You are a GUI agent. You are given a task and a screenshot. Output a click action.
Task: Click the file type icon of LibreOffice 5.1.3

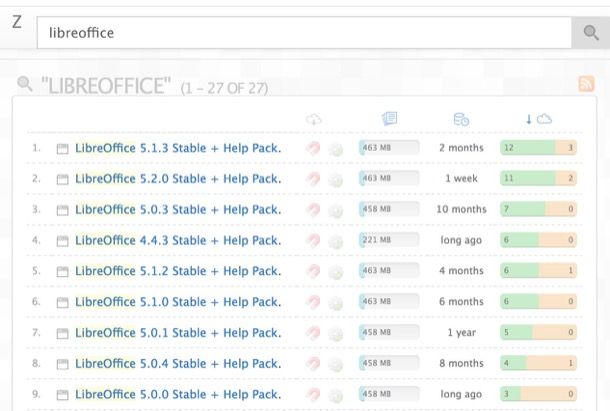[62, 149]
